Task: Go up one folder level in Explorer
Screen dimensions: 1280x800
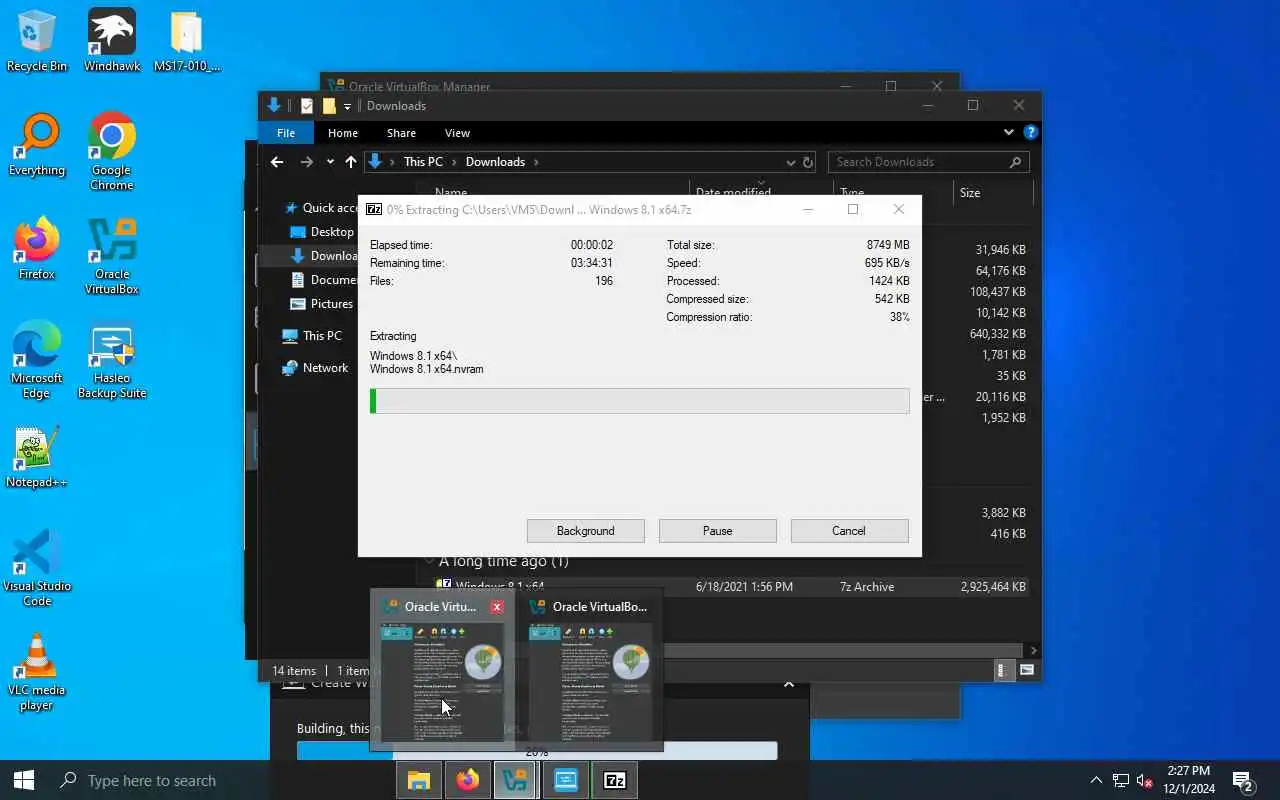Action: (x=351, y=162)
